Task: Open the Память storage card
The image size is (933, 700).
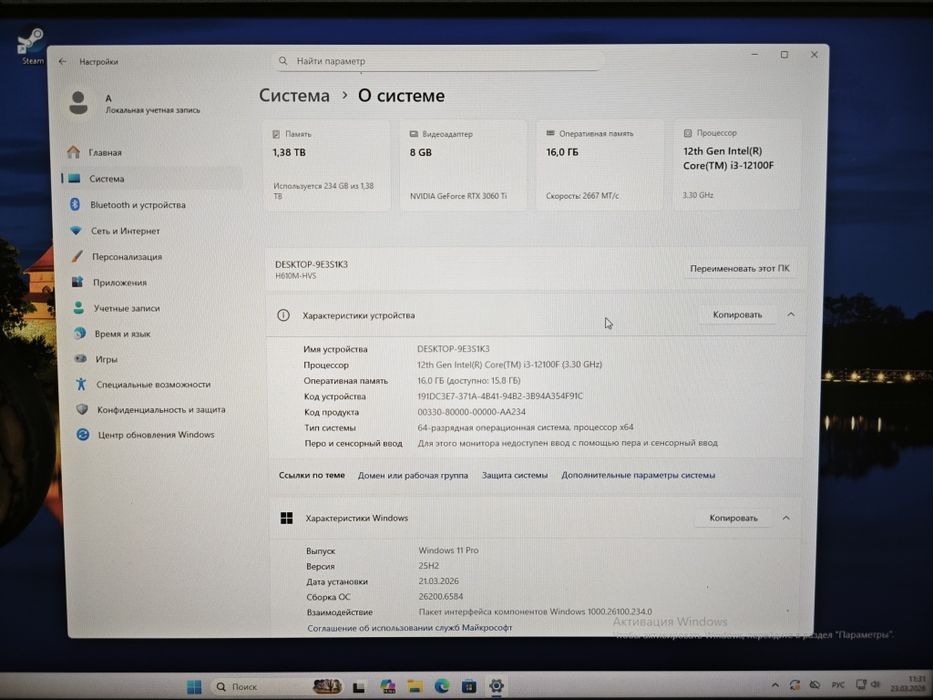Action: 326,165
